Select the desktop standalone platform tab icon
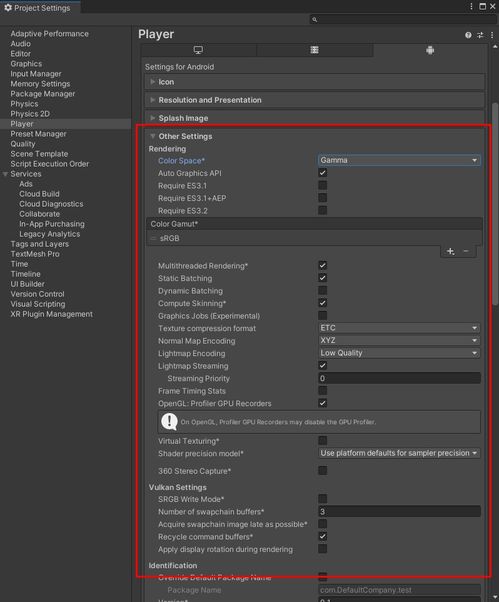This screenshot has height=602, width=499. click(198, 50)
